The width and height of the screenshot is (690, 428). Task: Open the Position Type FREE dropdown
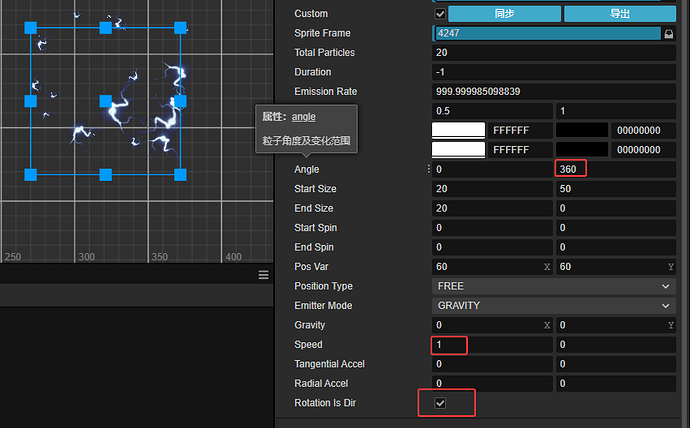coord(554,286)
